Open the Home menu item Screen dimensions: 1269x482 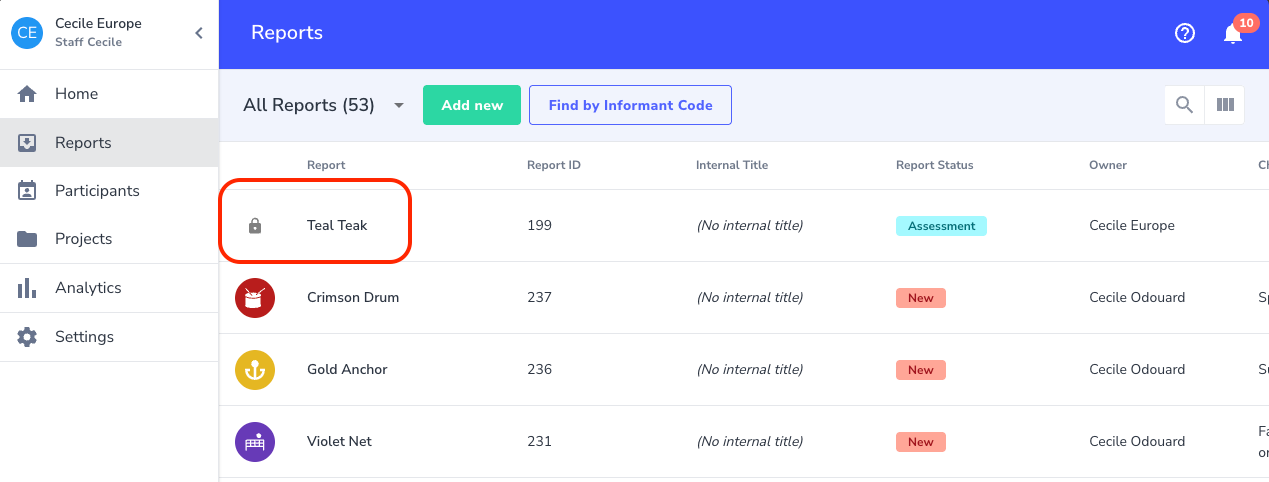(x=76, y=94)
